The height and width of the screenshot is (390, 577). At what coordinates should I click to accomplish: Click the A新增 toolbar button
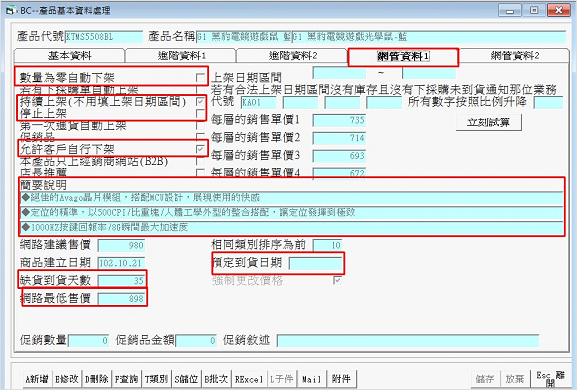(37, 379)
